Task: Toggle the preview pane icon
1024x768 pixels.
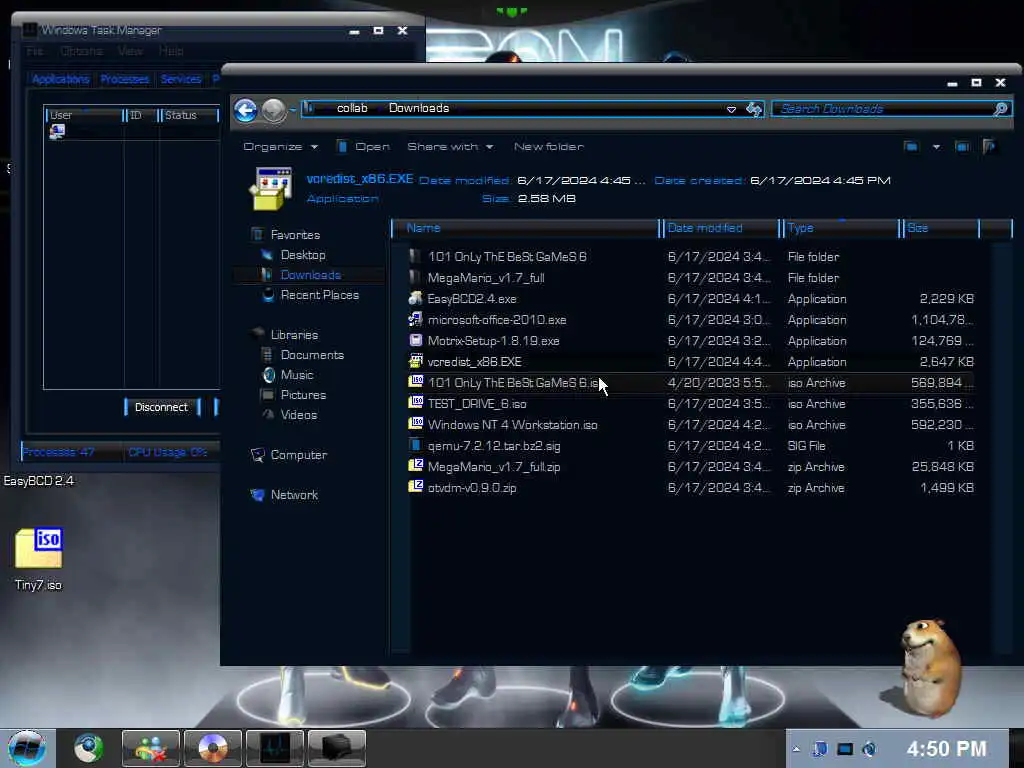Action: pos(962,147)
